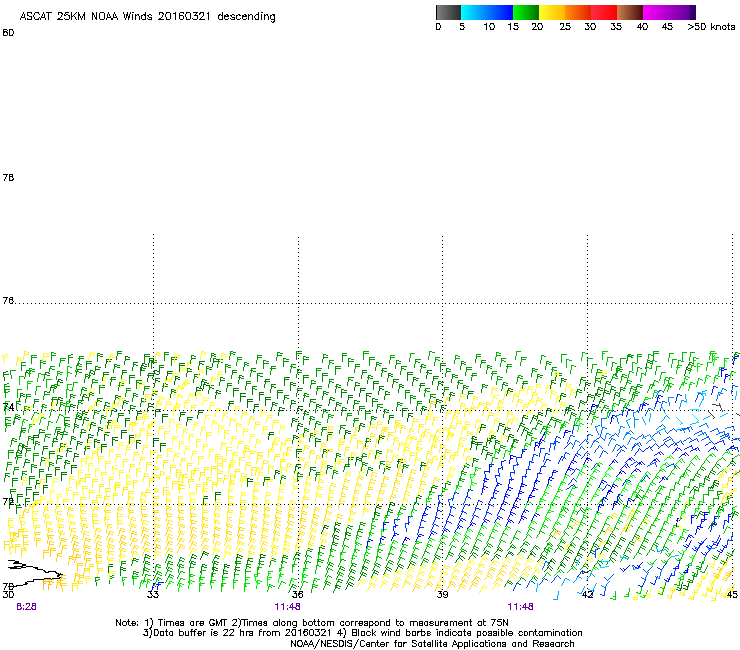Screen dimensions: 740x650
Task: Click the latitude label '74'
Action: click(x=8, y=407)
